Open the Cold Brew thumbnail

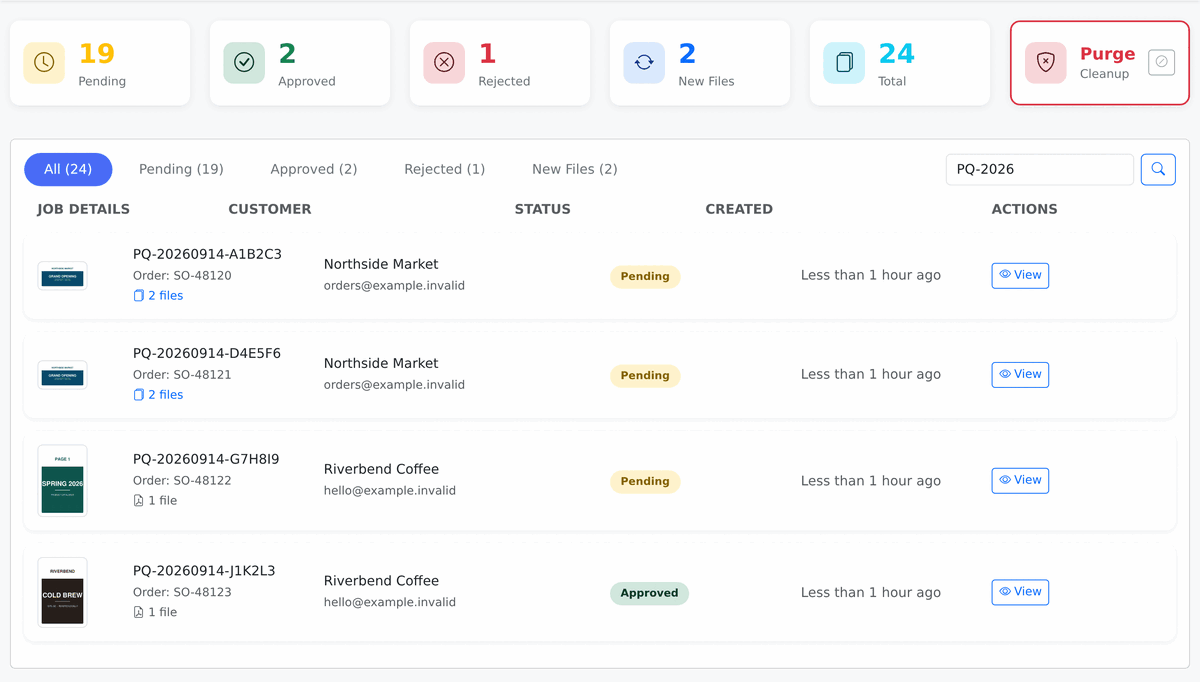[x=62, y=592]
